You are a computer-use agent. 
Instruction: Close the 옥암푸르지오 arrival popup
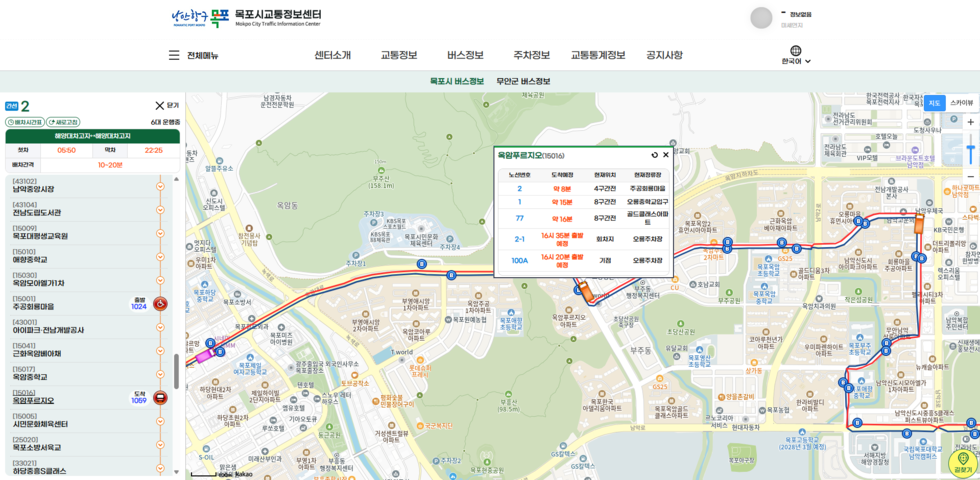pos(666,155)
